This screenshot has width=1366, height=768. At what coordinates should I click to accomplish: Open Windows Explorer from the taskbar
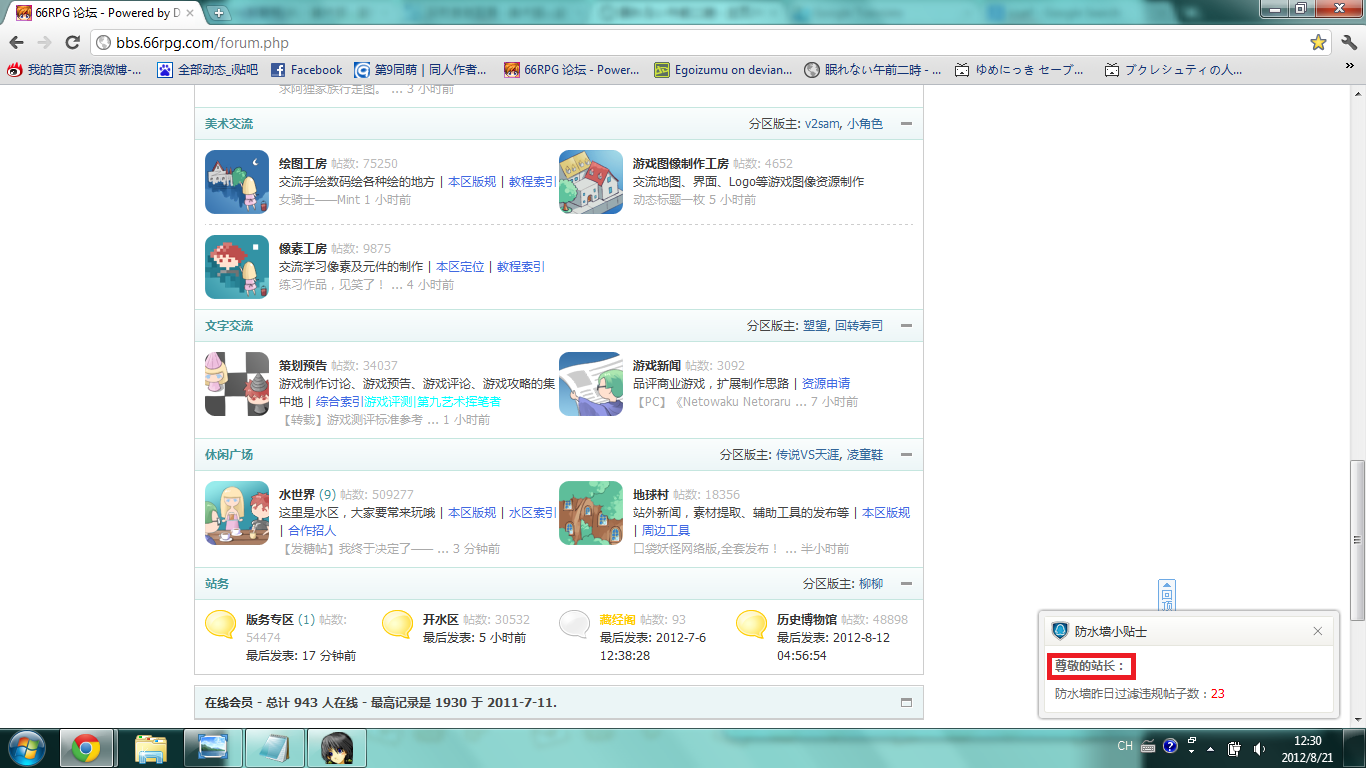click(151, 748)
